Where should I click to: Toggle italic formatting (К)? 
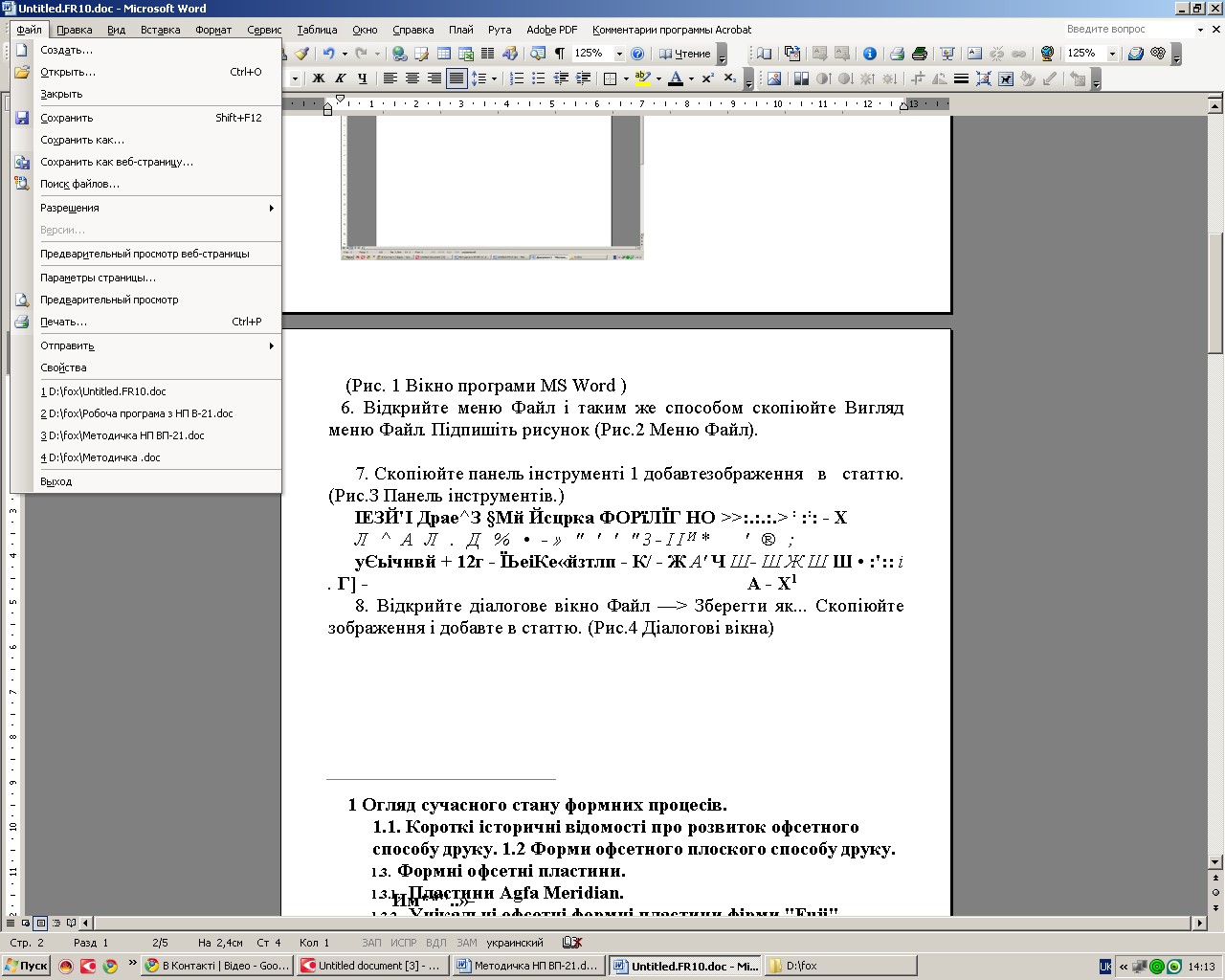(x=341, y=78)
